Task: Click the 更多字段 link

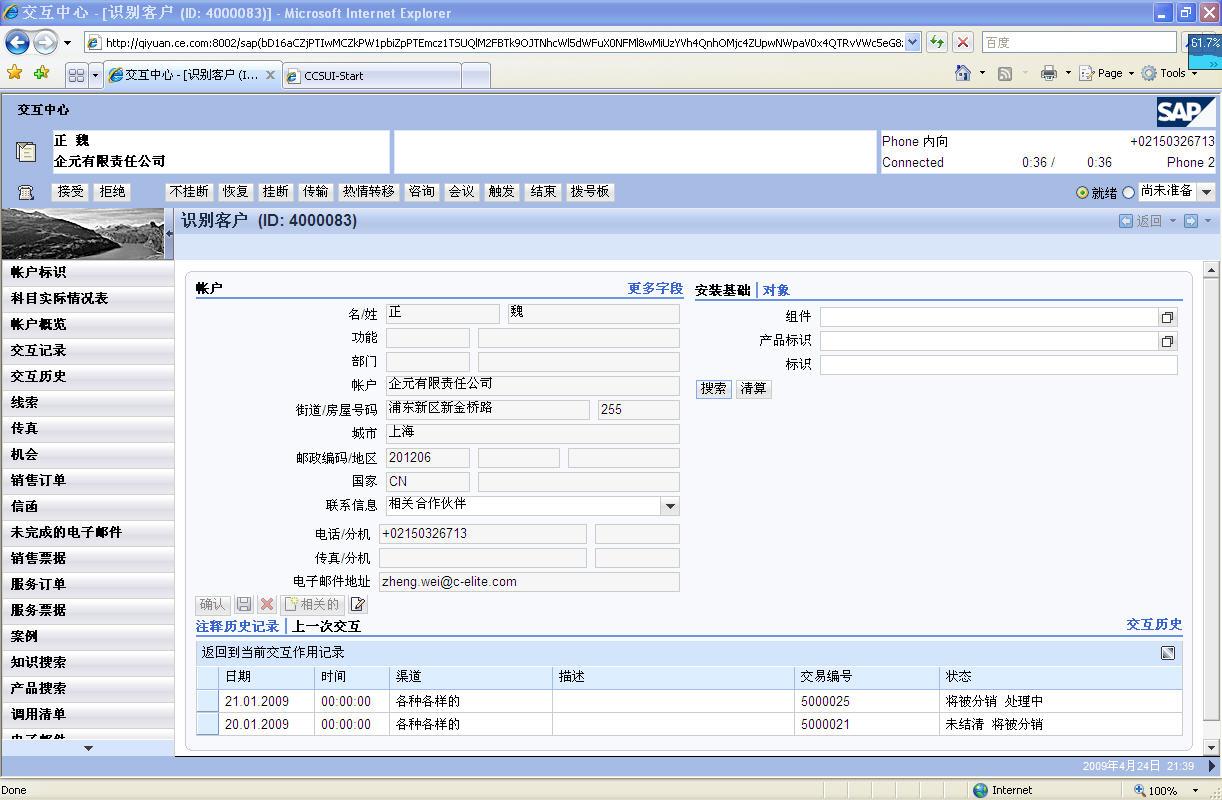Action: (655, 288)
